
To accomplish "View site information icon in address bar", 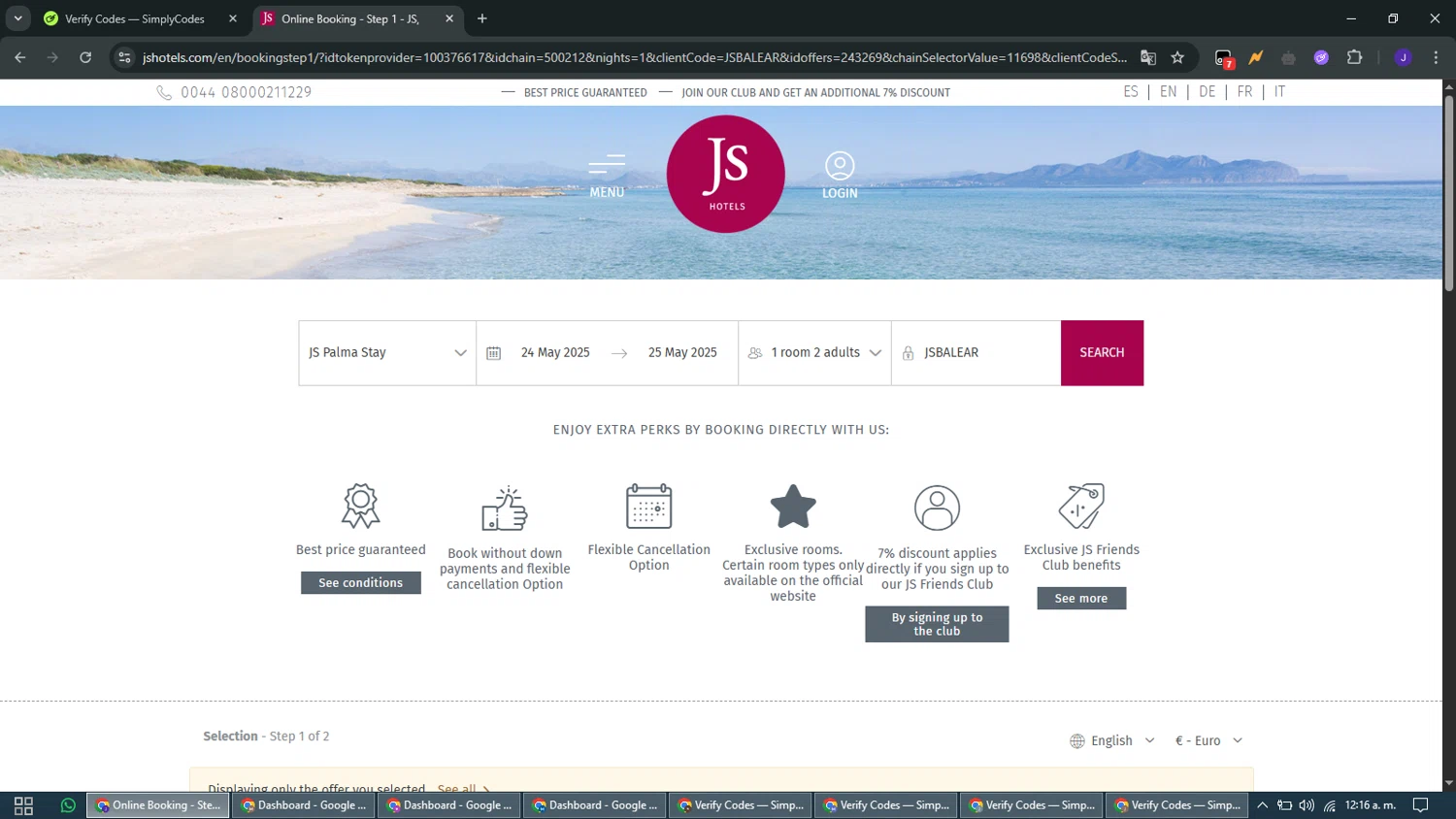I will tap(124, 57).
